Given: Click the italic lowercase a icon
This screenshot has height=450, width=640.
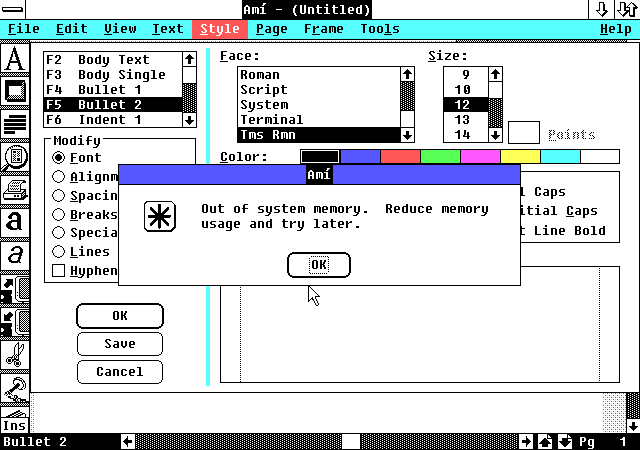Looking at the screenshot, I should pos(15,256).
